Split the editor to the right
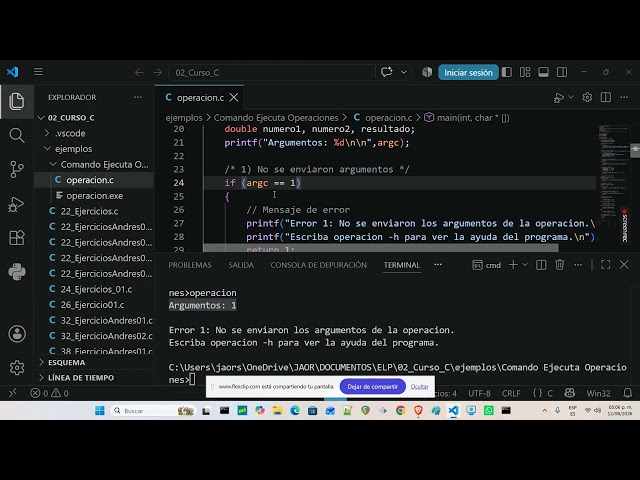Image resolution: width=640 pixels, height=480 pixels. [x=606, y=97]
